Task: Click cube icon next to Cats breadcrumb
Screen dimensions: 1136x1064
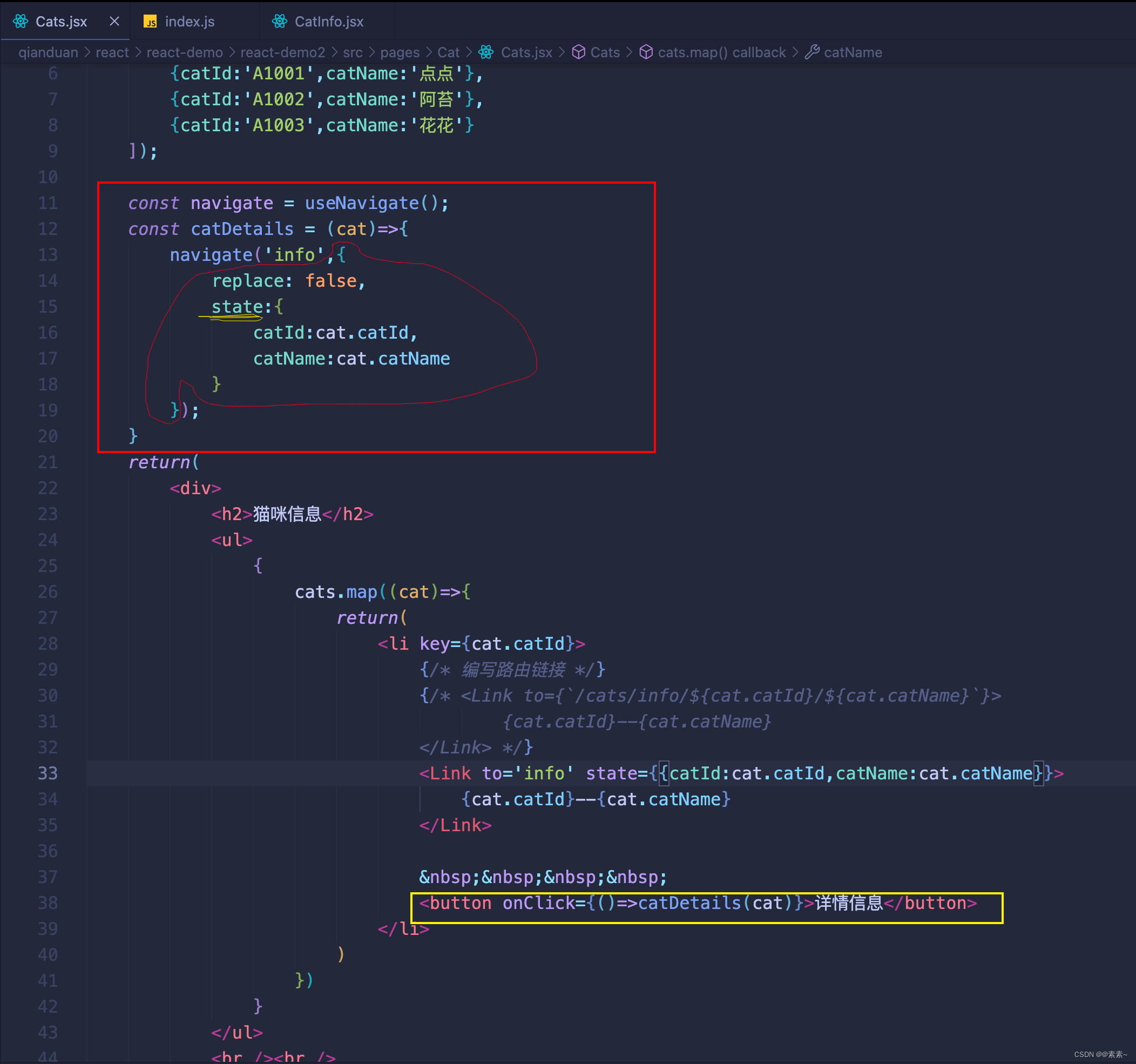Action: [x=578, y=52]
